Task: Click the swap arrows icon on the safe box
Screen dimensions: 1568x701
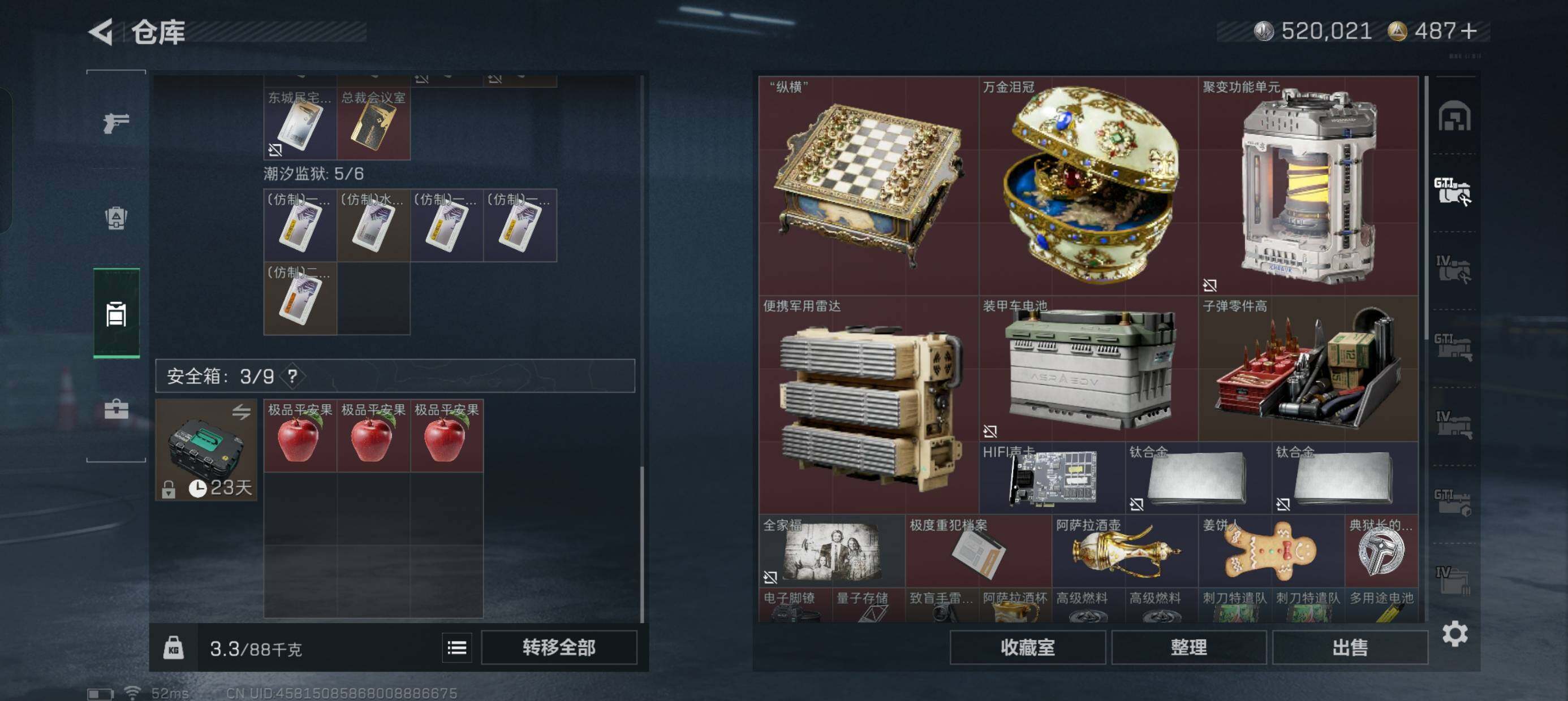Action: click(x=241, y=412)
